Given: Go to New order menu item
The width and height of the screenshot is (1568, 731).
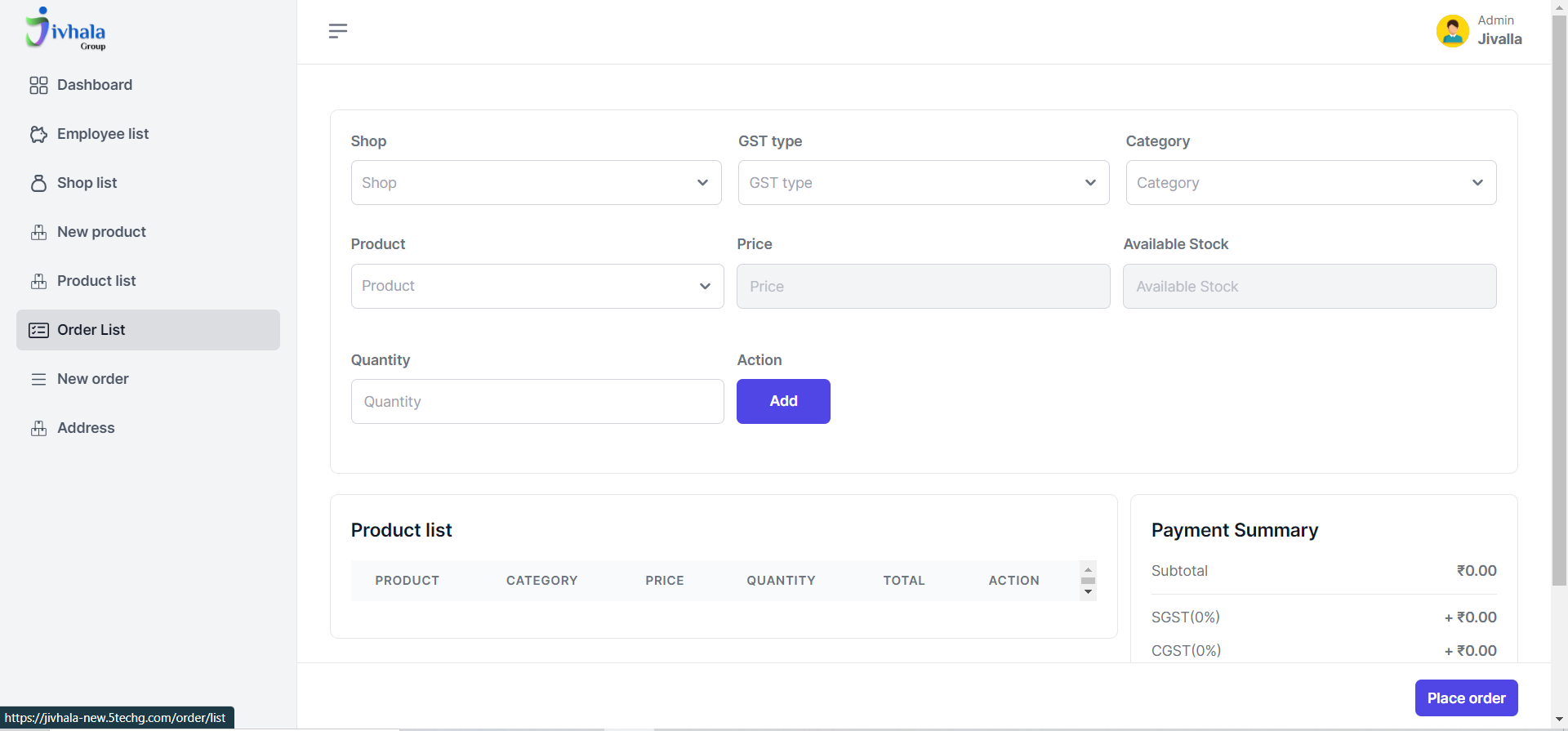Looking at the screenshot, I should pyautogui.click(x=92, y=379).
